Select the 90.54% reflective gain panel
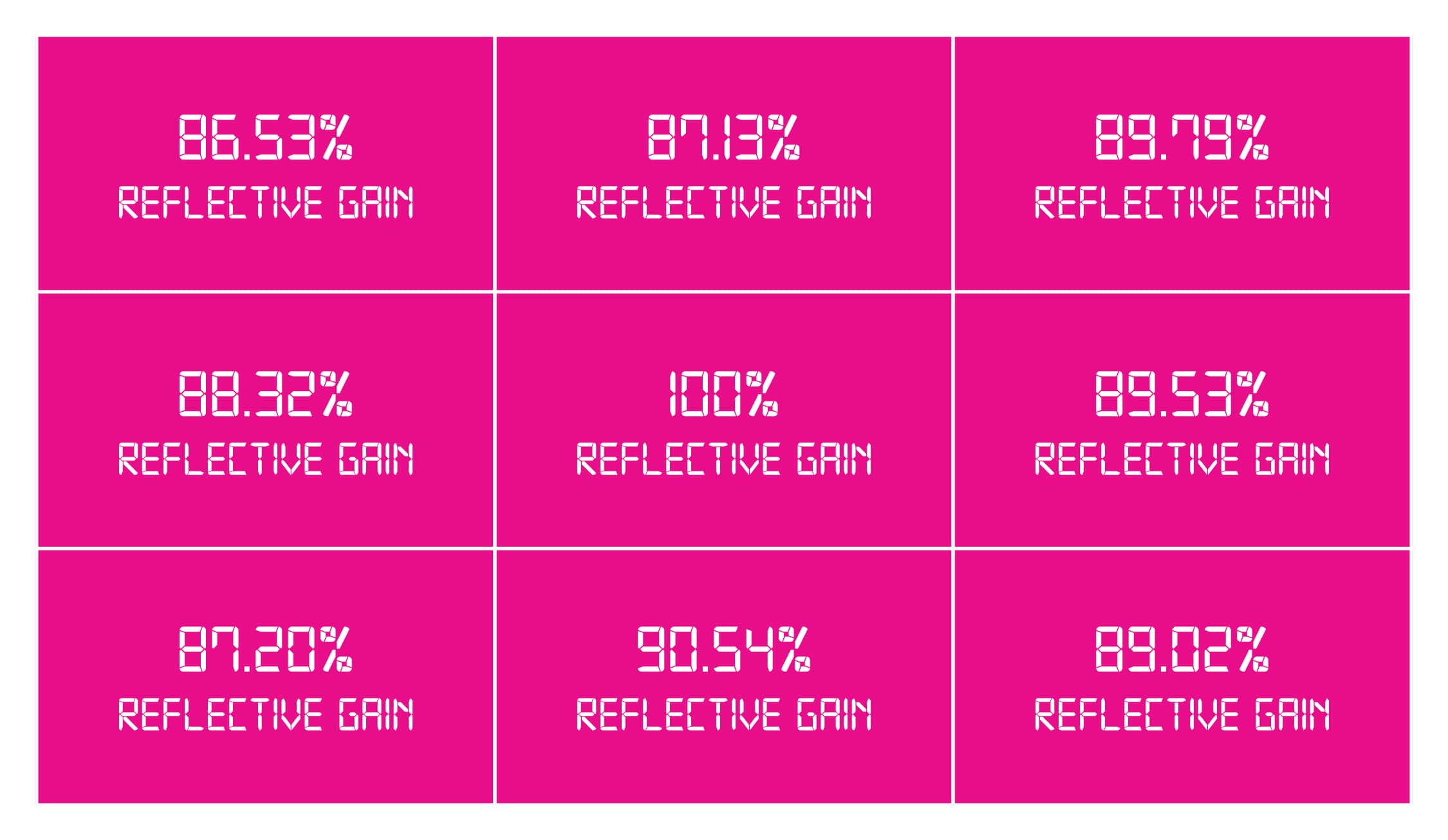This screenshot has width=1448, height=840. 723,677
